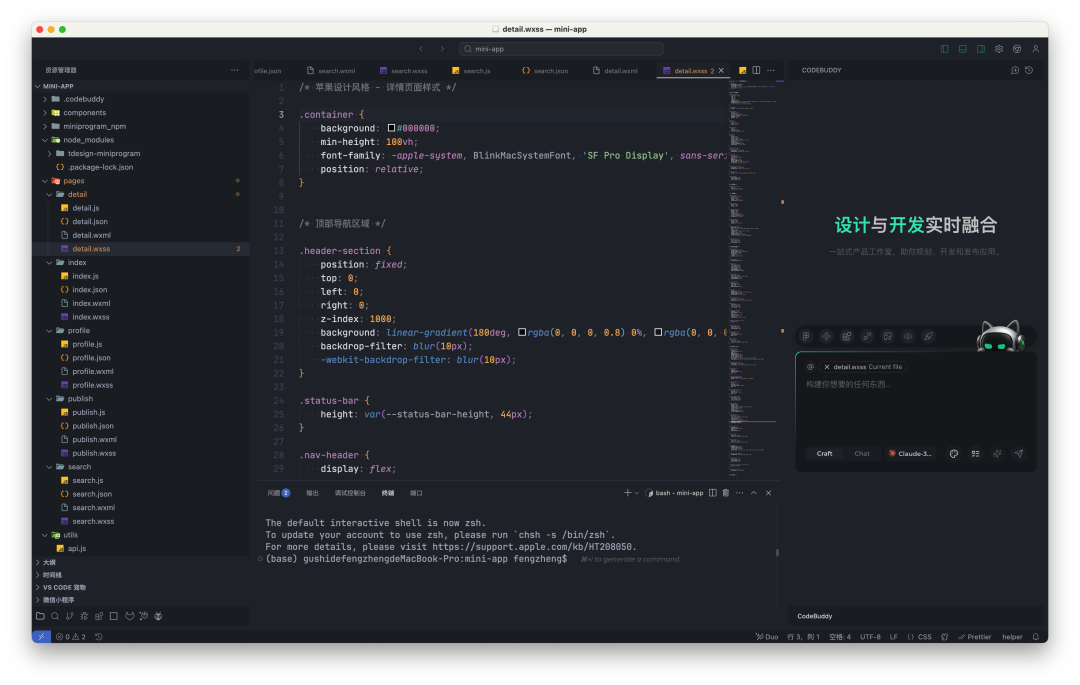Switch CodeBuddy to Chat mode
This screenshot has width=1080, height=685.
click(862, 453)
